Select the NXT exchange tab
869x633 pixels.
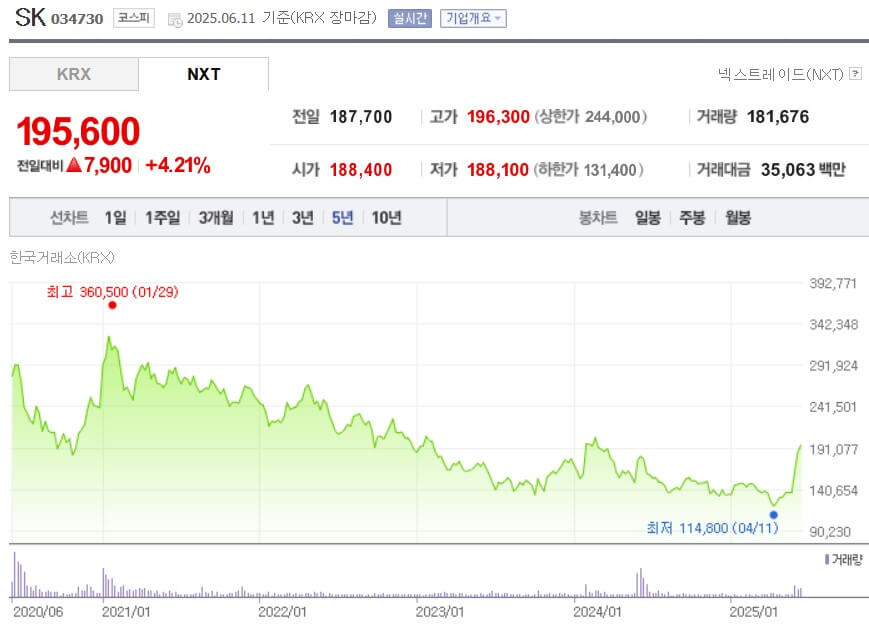[204, 73]
